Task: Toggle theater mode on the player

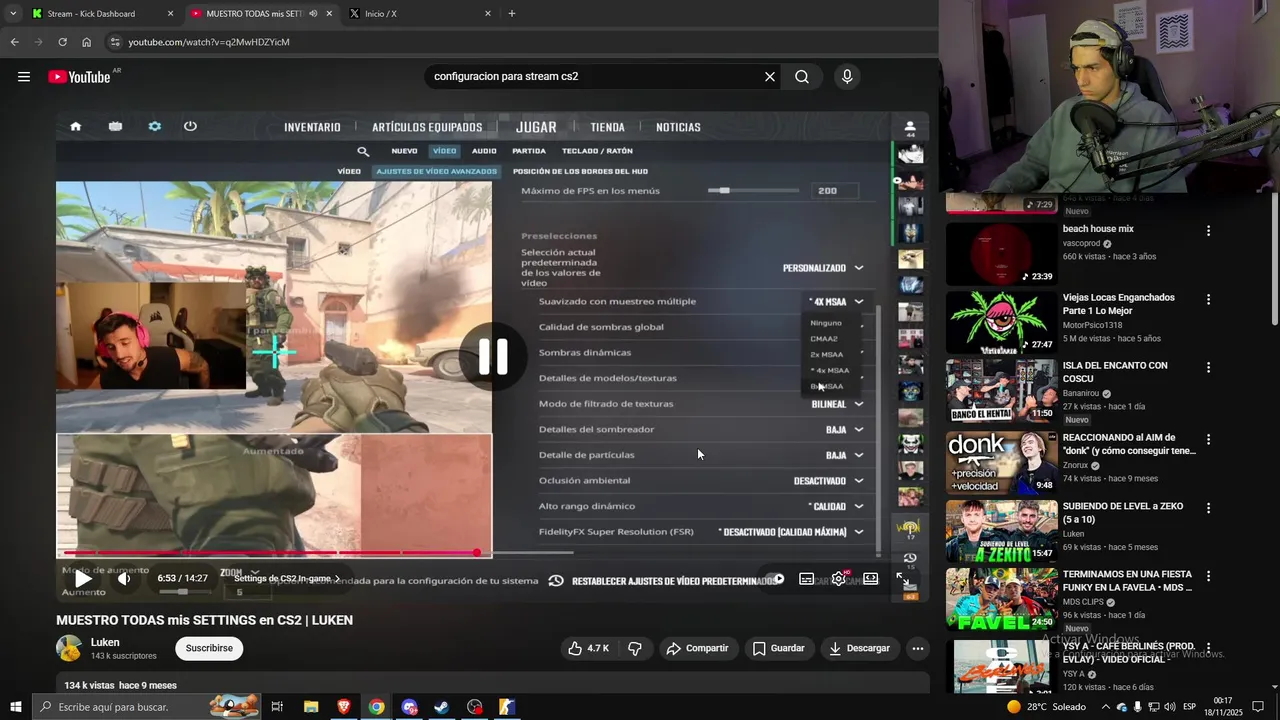Action: coord(871,579)
